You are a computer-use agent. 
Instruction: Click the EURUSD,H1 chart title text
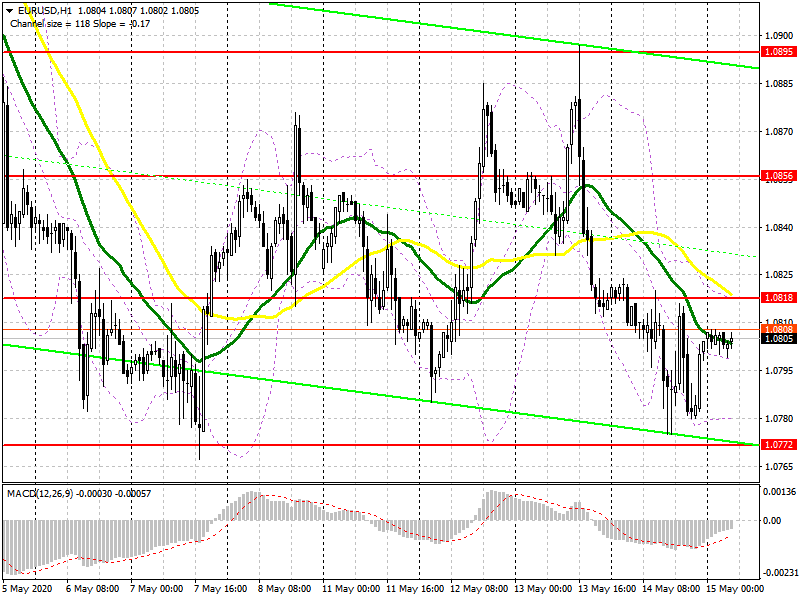(45, 11)
